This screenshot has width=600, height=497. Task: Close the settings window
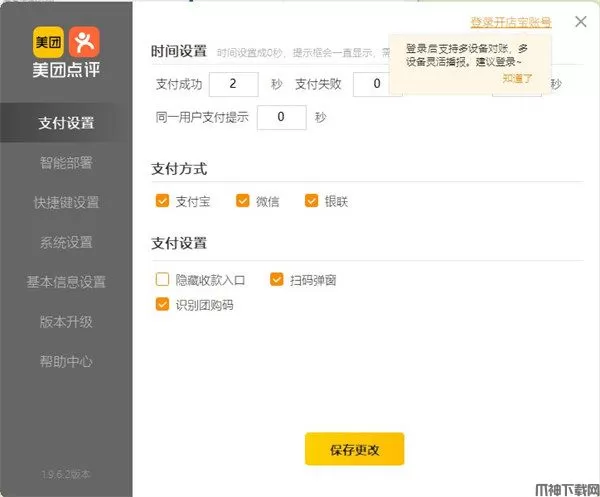coord(581,21)
